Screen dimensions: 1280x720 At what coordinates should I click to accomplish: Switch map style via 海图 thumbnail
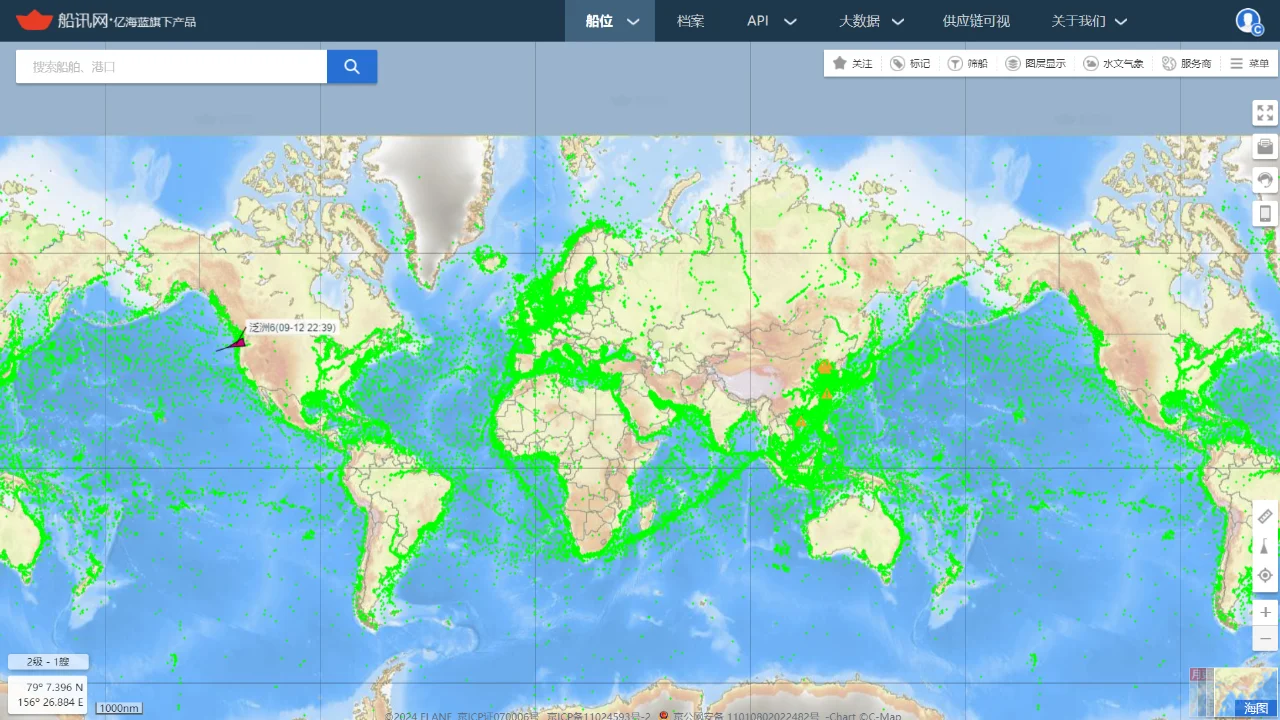click(1246, 692)
